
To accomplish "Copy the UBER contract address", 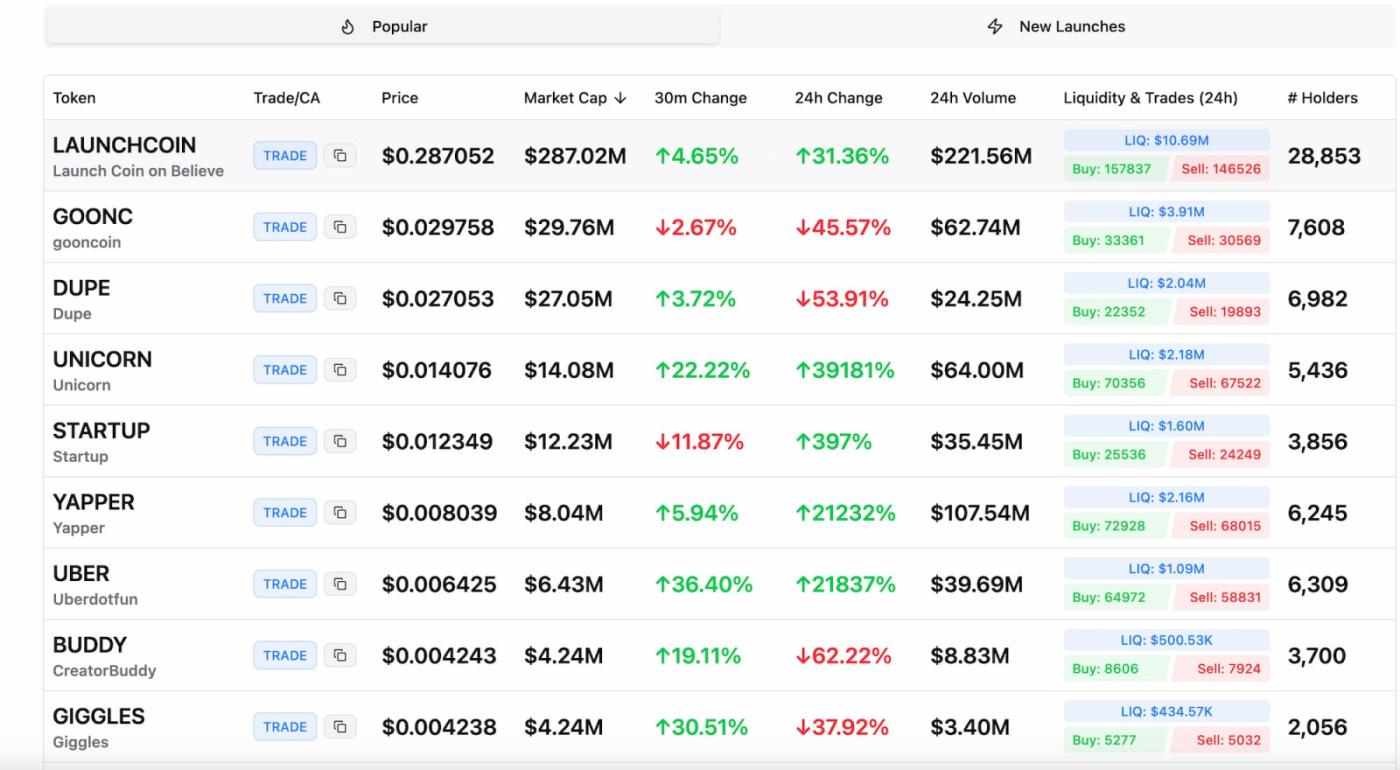I will (340, 584).
